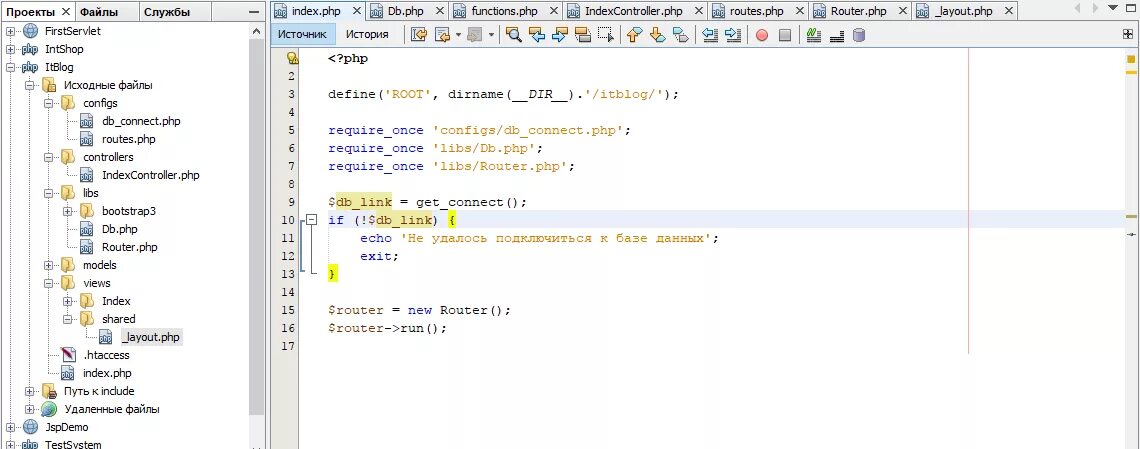1140x449 pixels.
Task: Collapse the ItBlog project node
Action: 10,68
